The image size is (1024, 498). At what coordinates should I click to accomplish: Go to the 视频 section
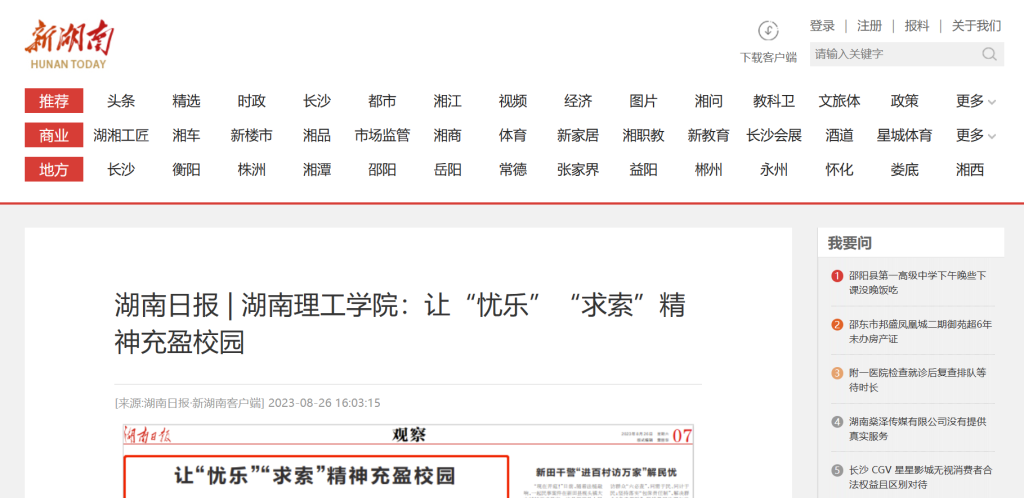(512, 101)
